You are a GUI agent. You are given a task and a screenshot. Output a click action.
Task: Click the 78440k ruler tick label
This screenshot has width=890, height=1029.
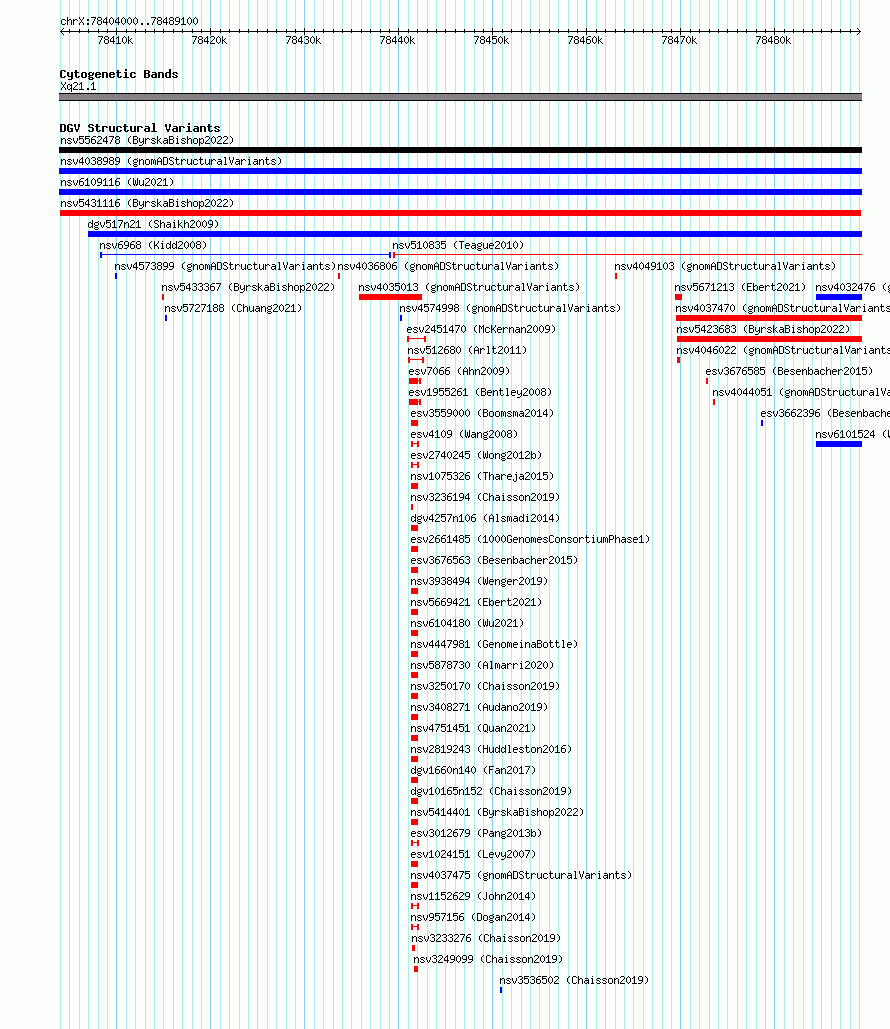(x=397, y=41)
